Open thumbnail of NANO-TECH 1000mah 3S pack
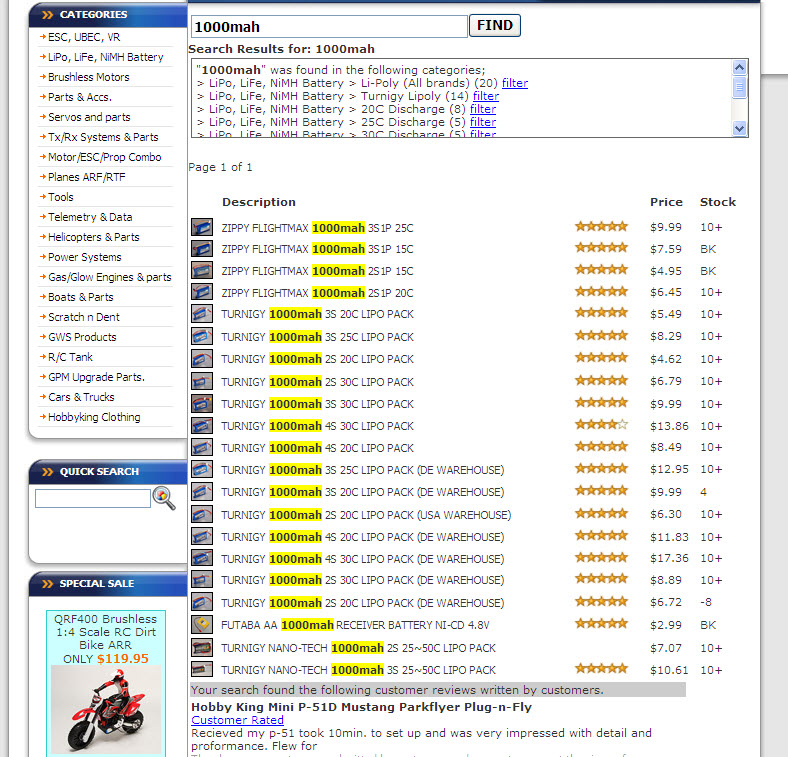Image resolution: width=788 pixels, height=757 pixels. coord(202,670)
